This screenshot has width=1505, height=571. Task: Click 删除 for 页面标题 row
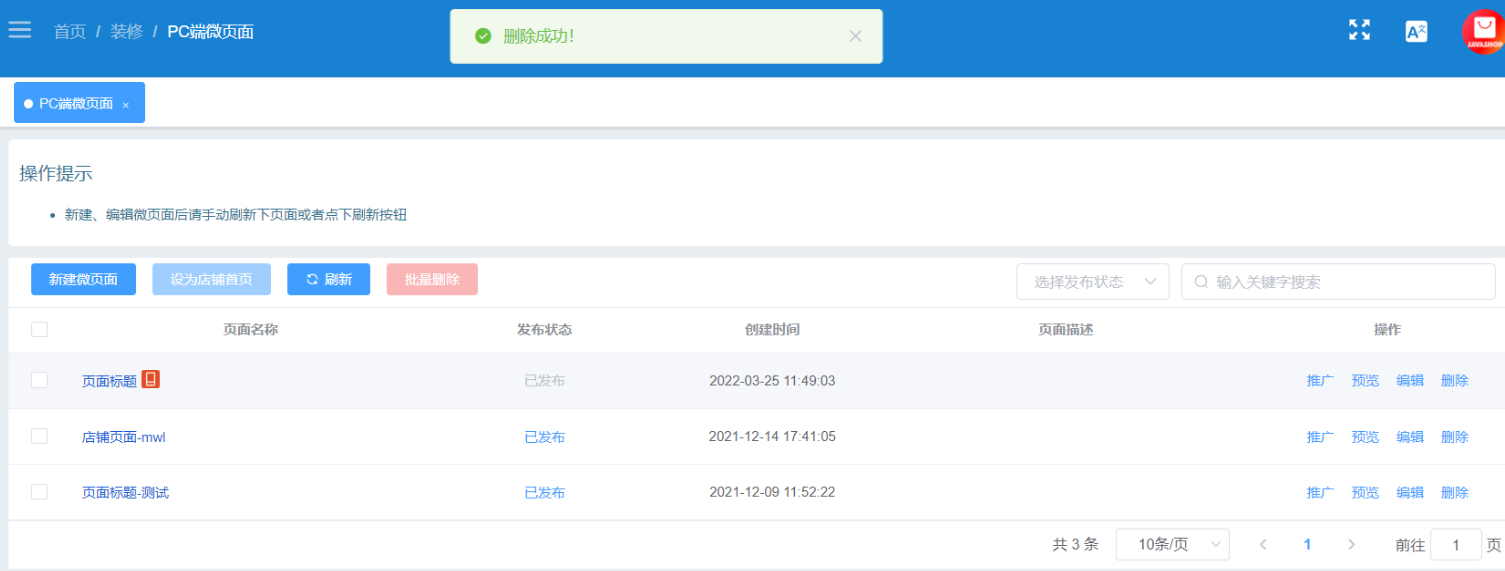1455,381
